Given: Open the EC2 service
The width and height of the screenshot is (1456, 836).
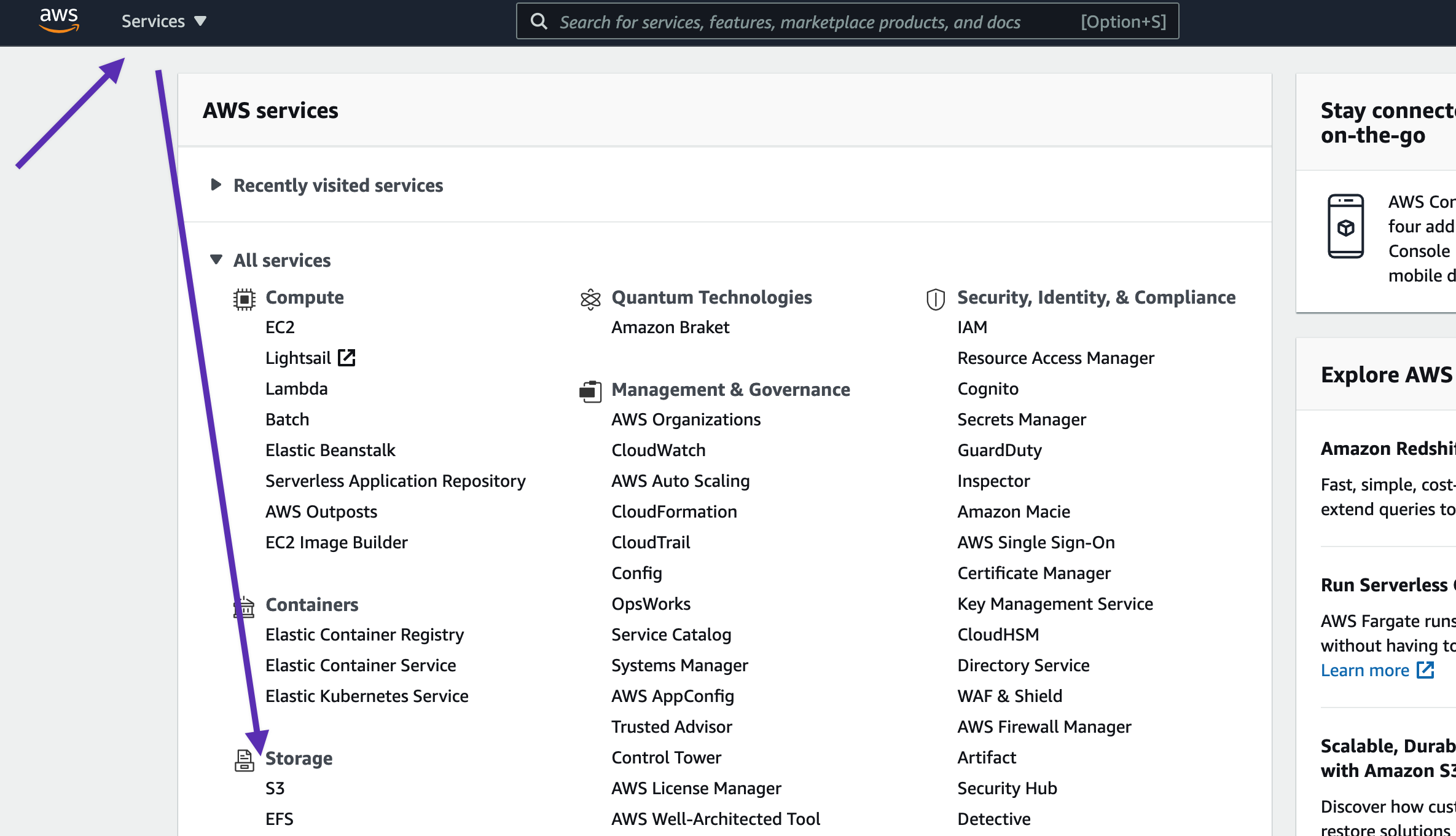Looking at the screenshot, I should 280,328.
